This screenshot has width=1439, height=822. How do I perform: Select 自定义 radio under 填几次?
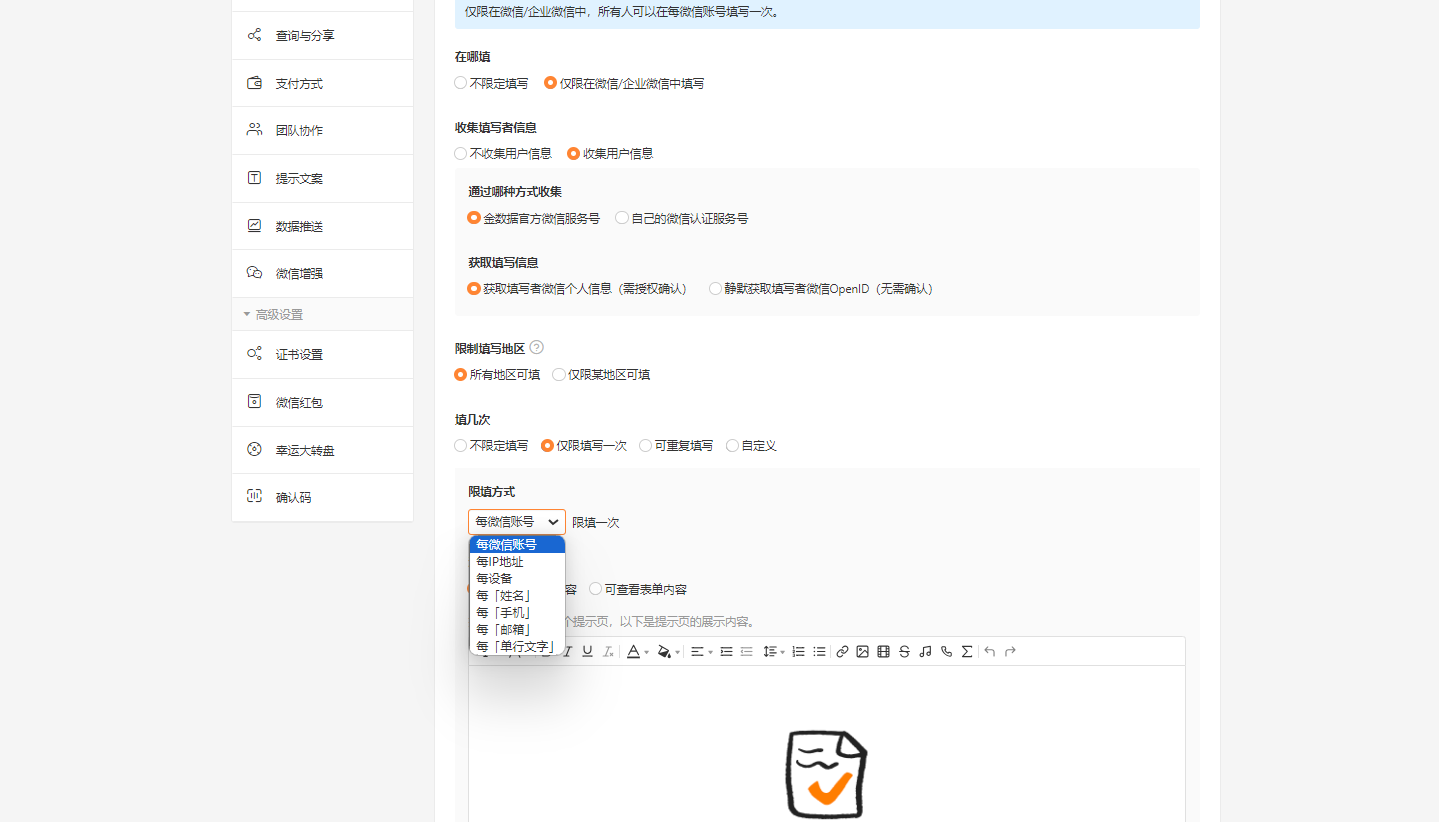pyautogui.click(x=732, y=445)
